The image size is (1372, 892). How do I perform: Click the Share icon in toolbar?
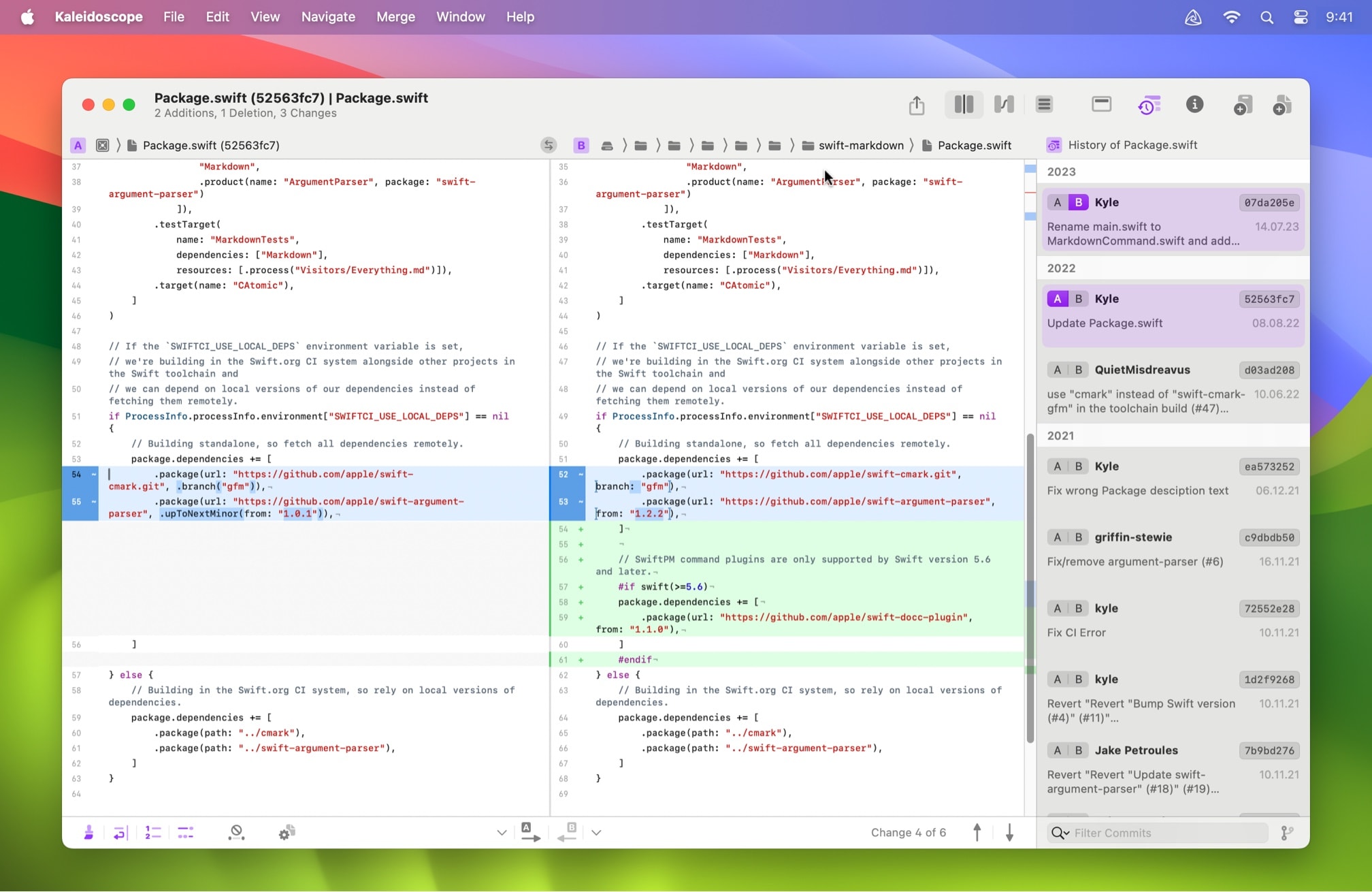(916, 106)
